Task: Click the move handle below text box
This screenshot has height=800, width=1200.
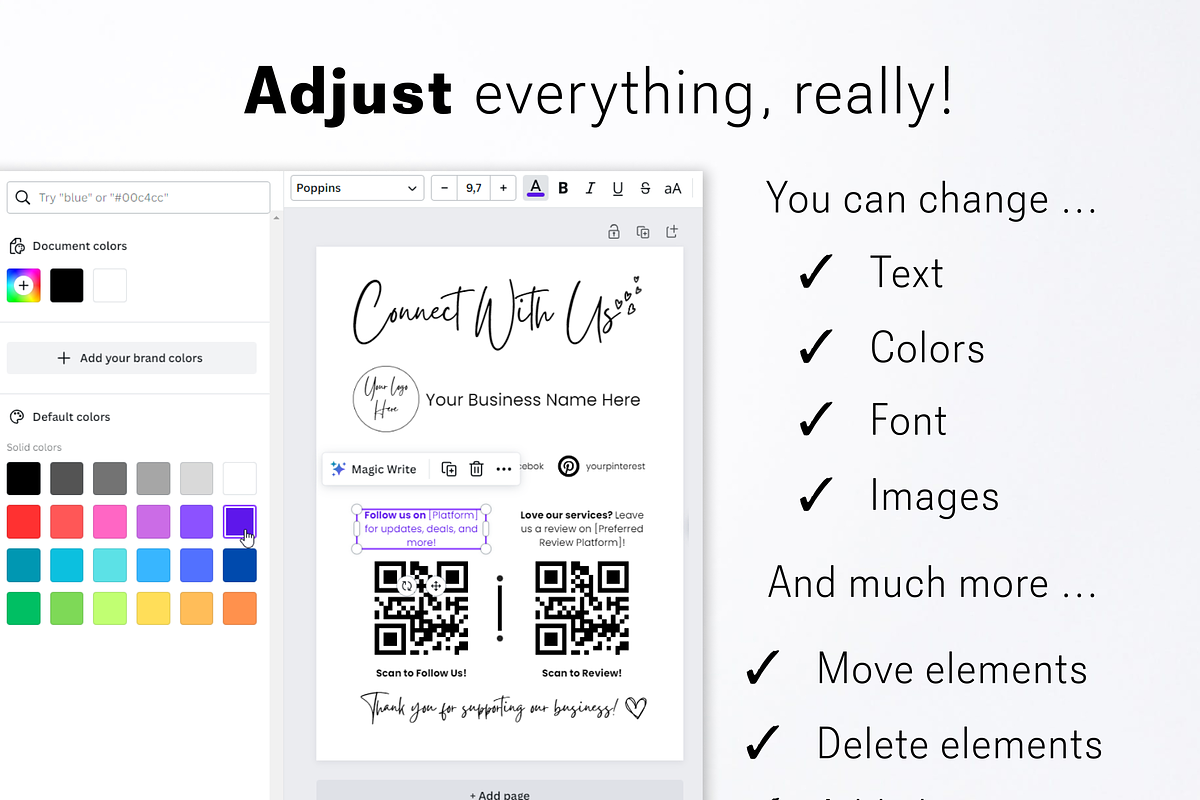Action: coord(435,586)
